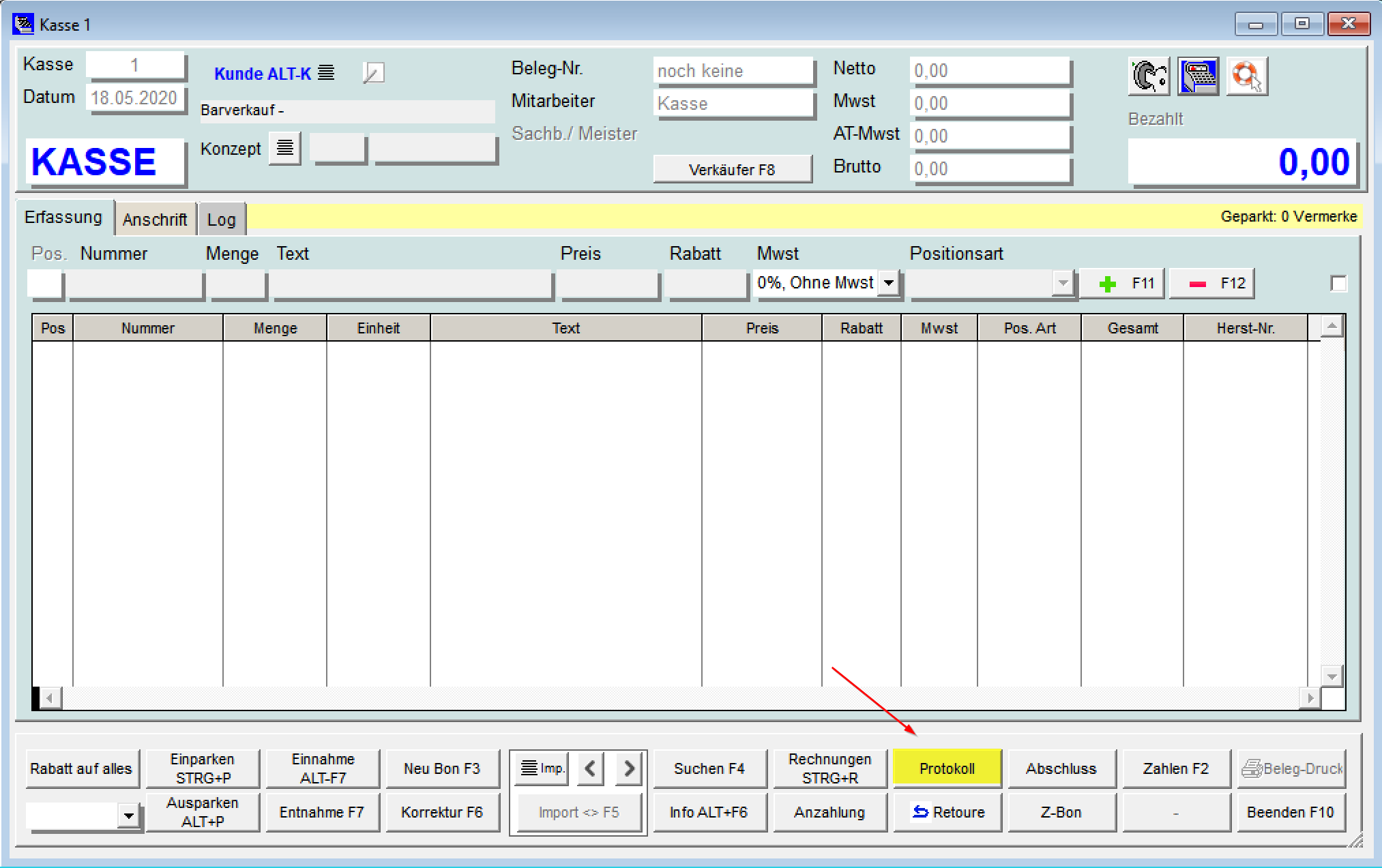Screen dimensions: 1382x868
Task: Click the Ausparken ALT+P button
Action: tap(203, 812)
